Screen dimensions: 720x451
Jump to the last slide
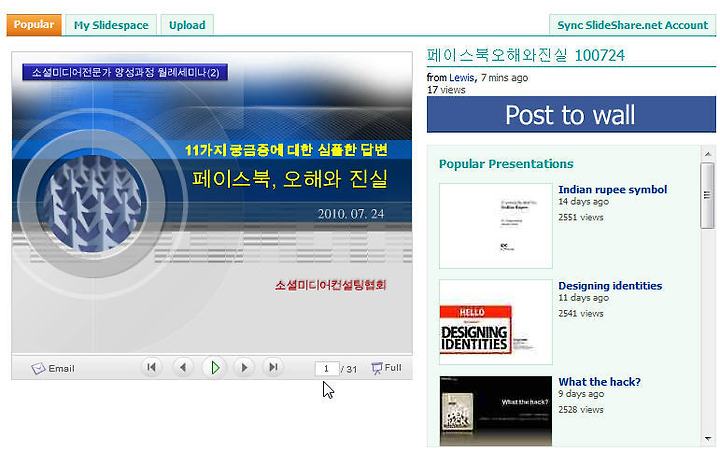273,367
